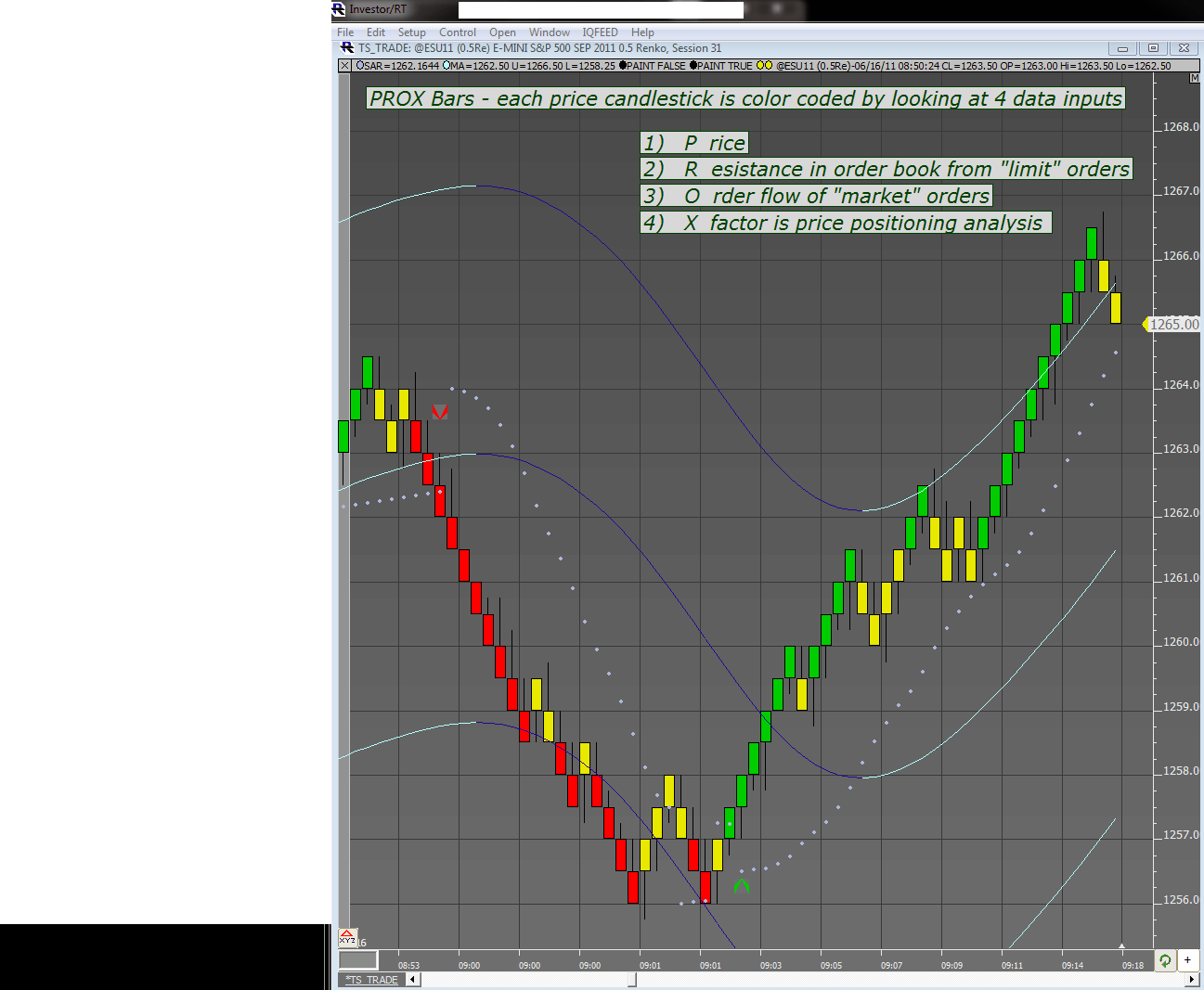Click the plus button beside refresh icon
The height and width of the screenshot is (990, 1204).
coord(1187,960)
